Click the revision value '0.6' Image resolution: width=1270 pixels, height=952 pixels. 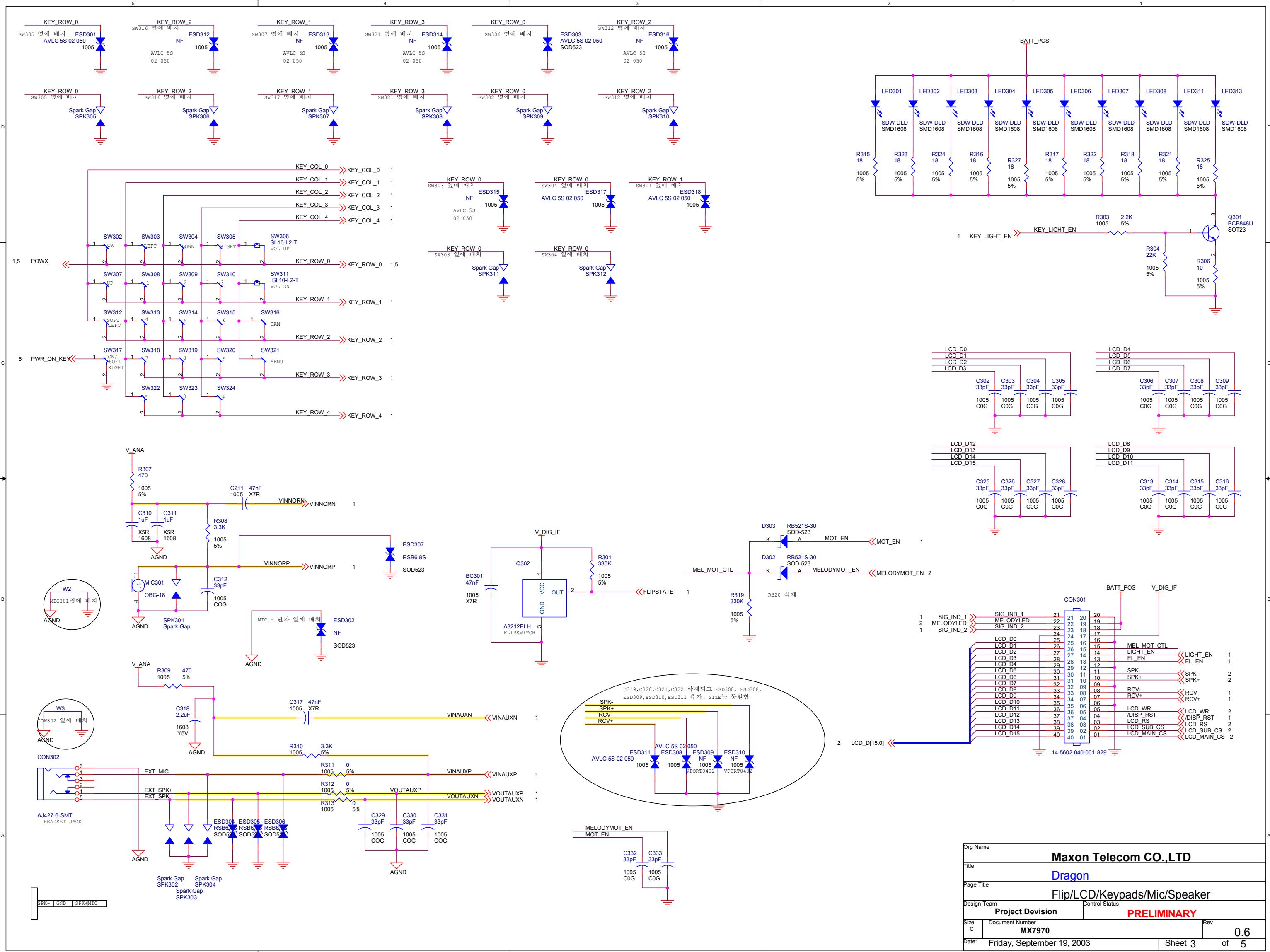1242,932
